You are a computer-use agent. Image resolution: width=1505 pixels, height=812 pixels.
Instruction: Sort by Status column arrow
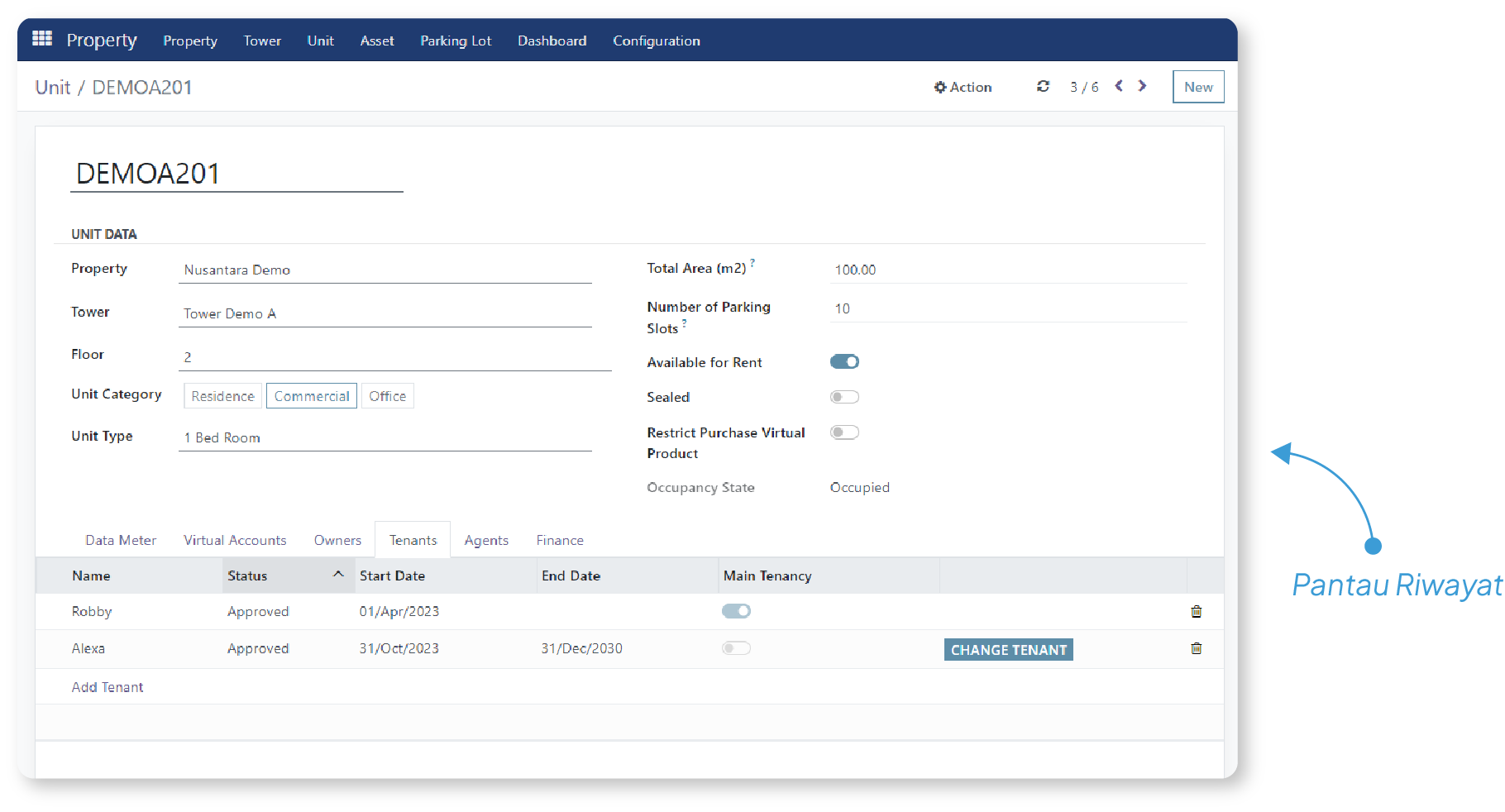point(338,575)
